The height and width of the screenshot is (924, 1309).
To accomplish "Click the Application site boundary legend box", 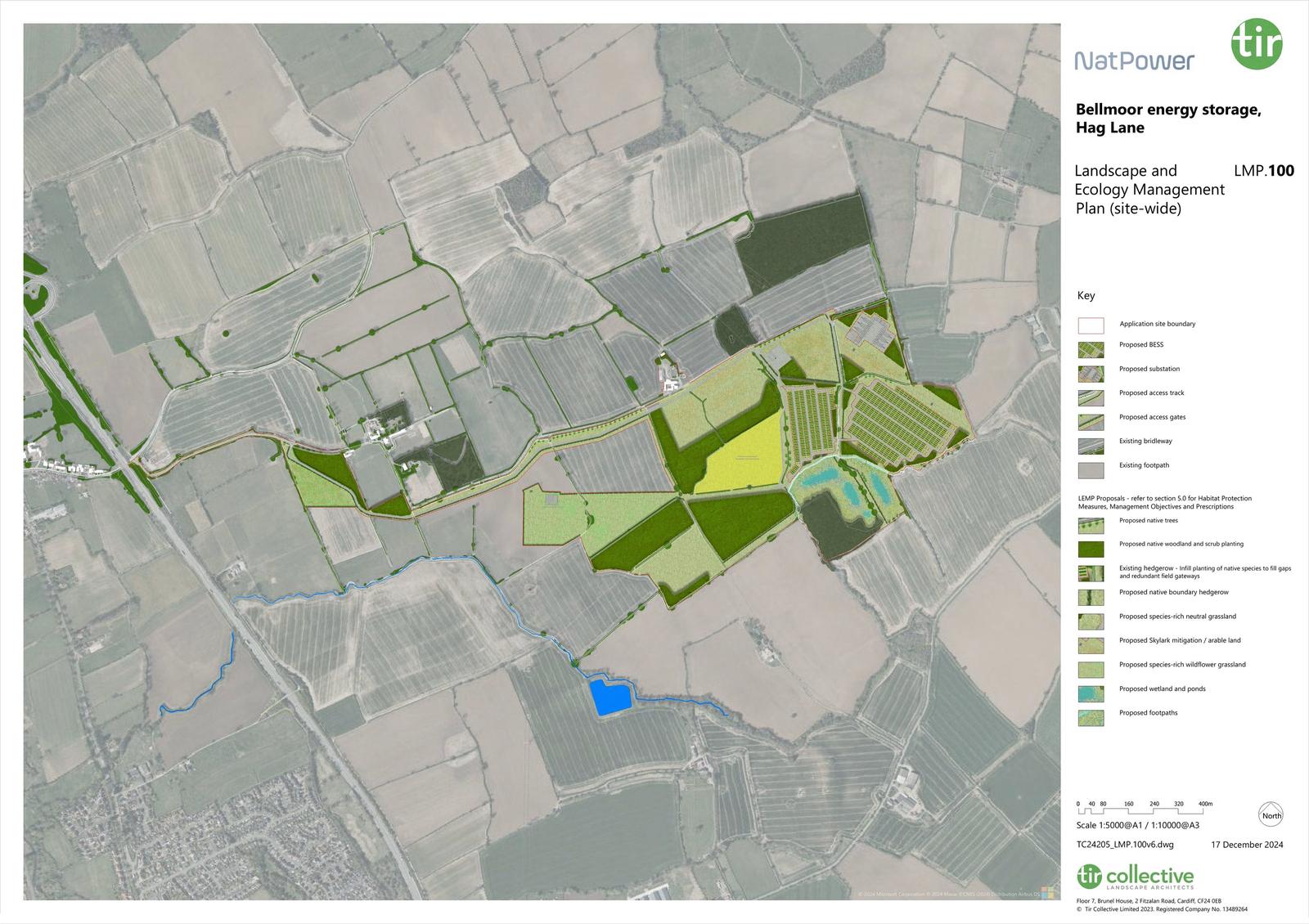I will (1091, 325).
